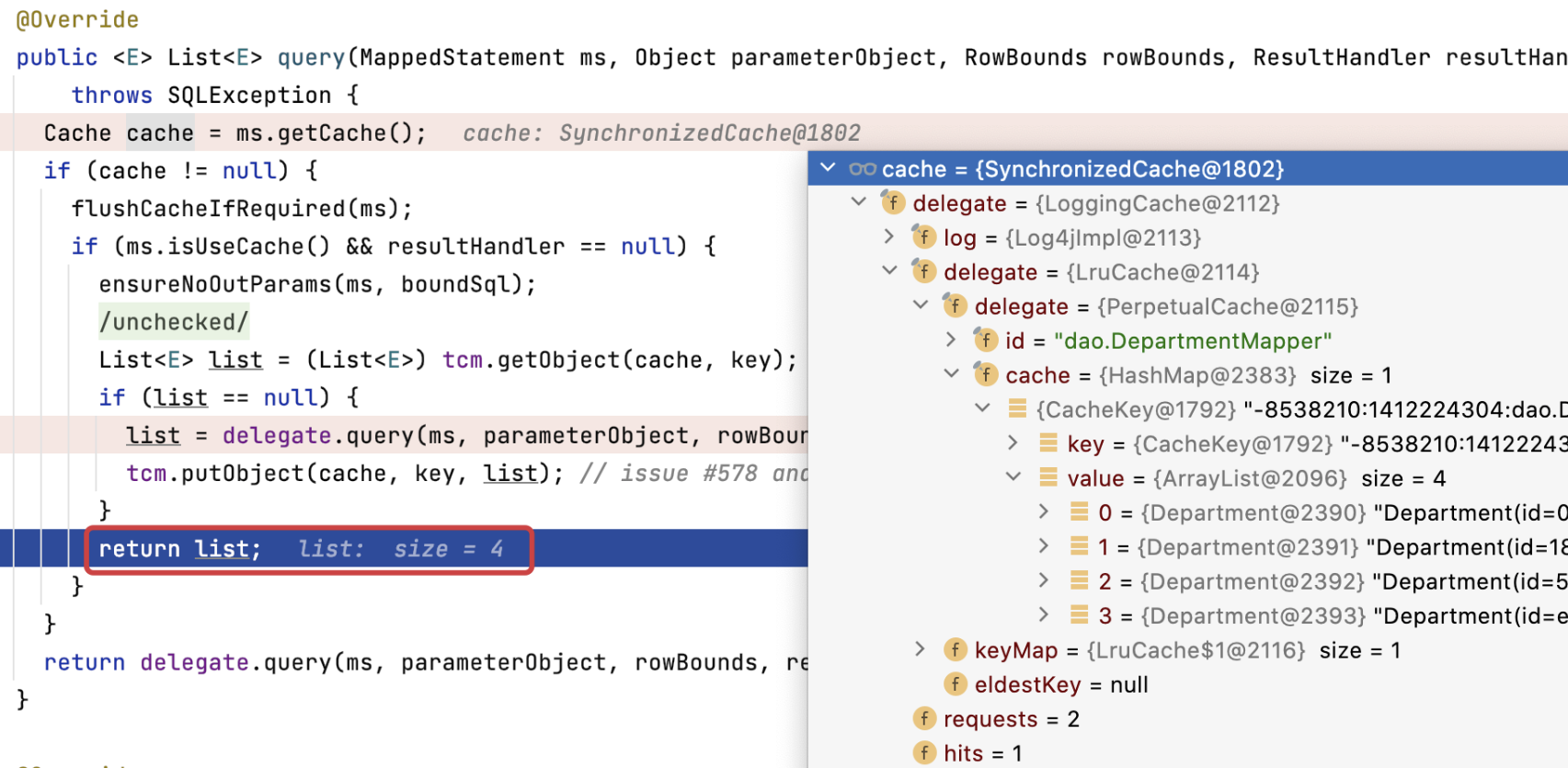This screenshot has width=1568, height=768.
Task: Select the eldestKey = null row
Action: (1188, 684)
